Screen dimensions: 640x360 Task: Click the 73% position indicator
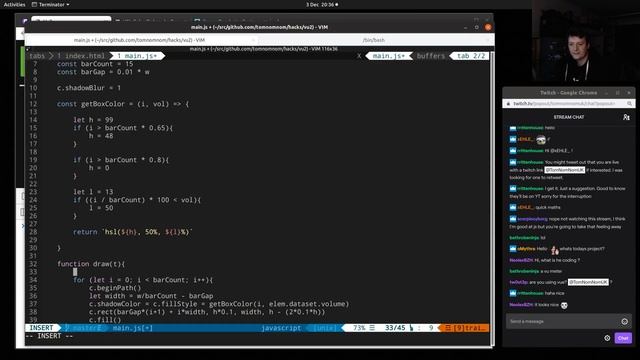coord(359,328)
